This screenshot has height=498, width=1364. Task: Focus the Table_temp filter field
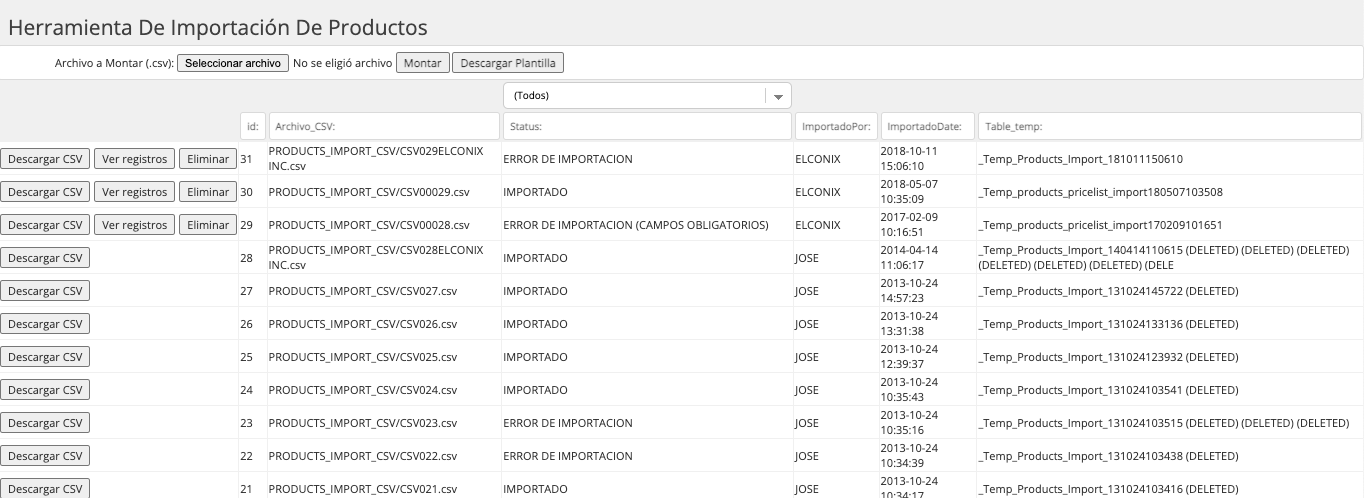[1169, 126]
